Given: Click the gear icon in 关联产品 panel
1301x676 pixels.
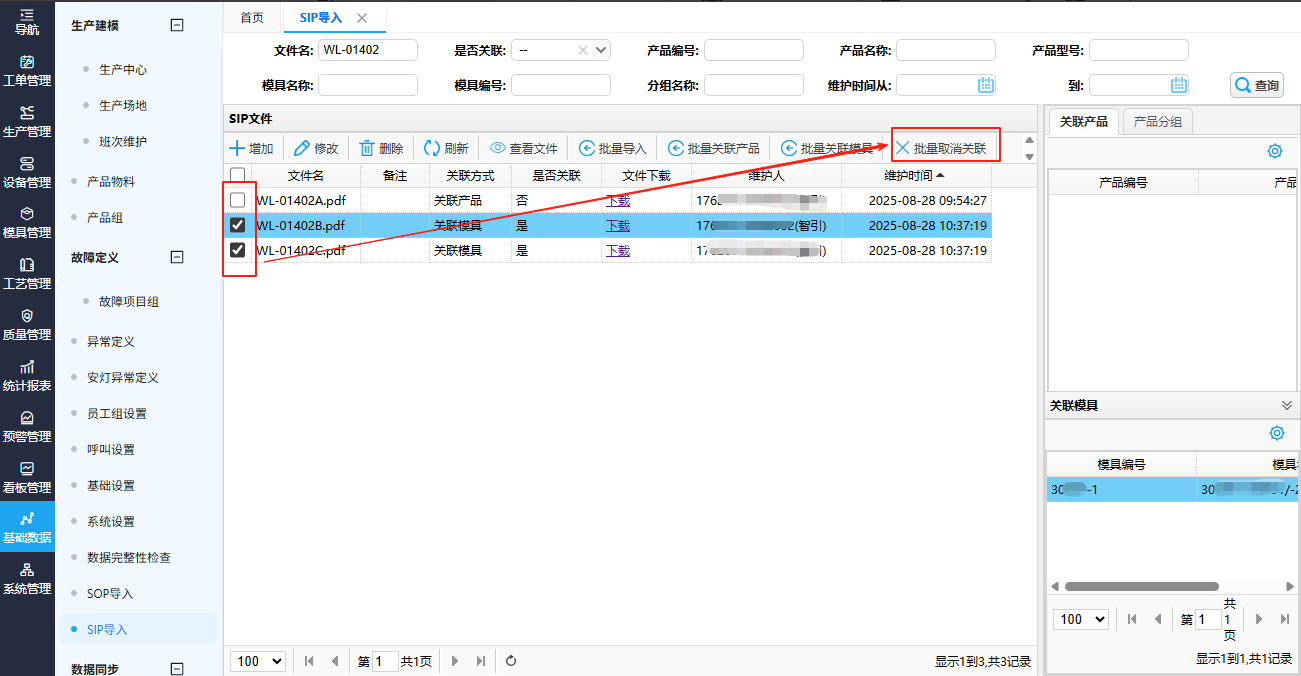Looking at the screenshot, I should pos(1275,151).
